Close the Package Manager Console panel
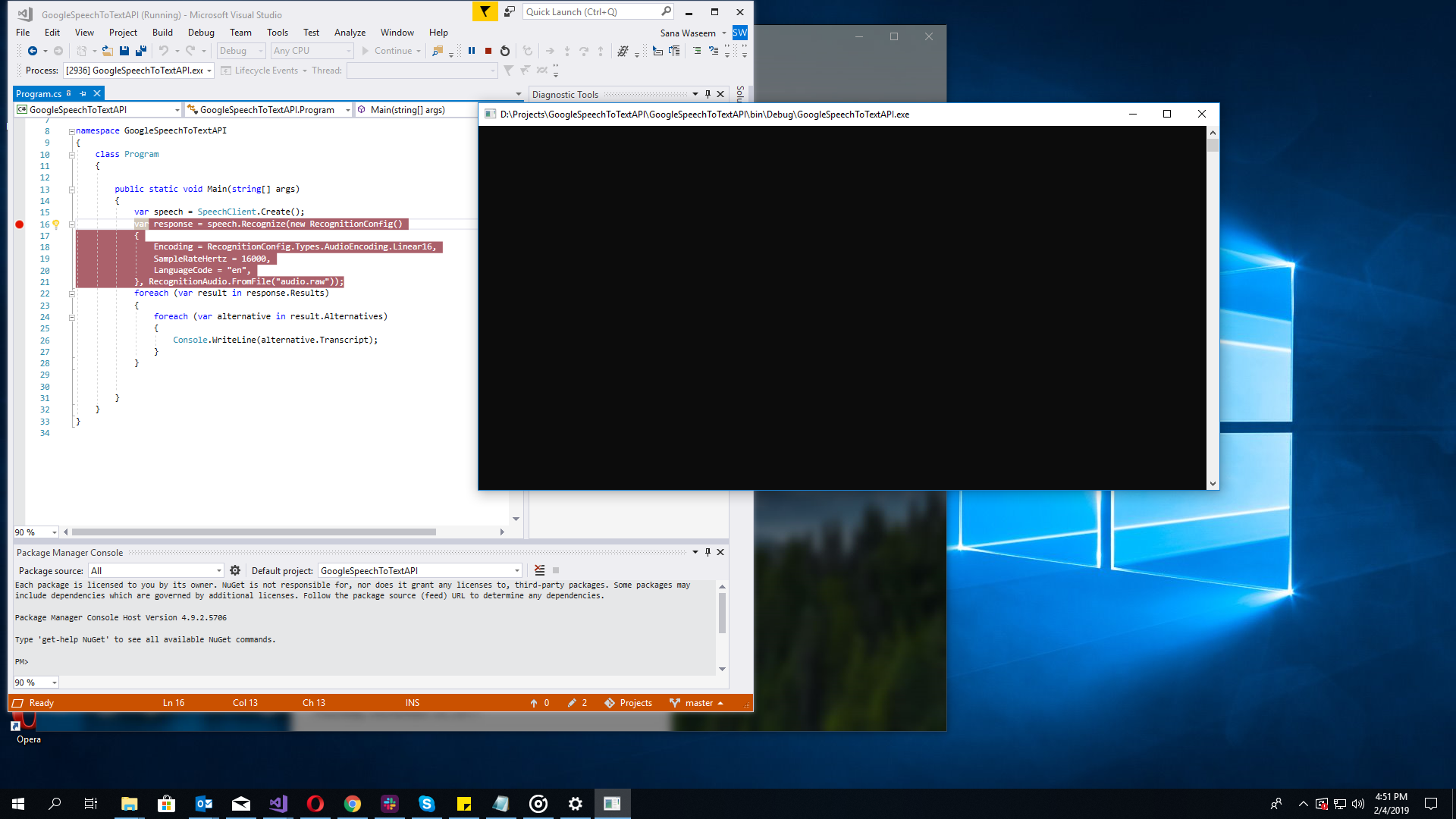Viewport: 1456px width, 819px height. (x=720, y=552)
